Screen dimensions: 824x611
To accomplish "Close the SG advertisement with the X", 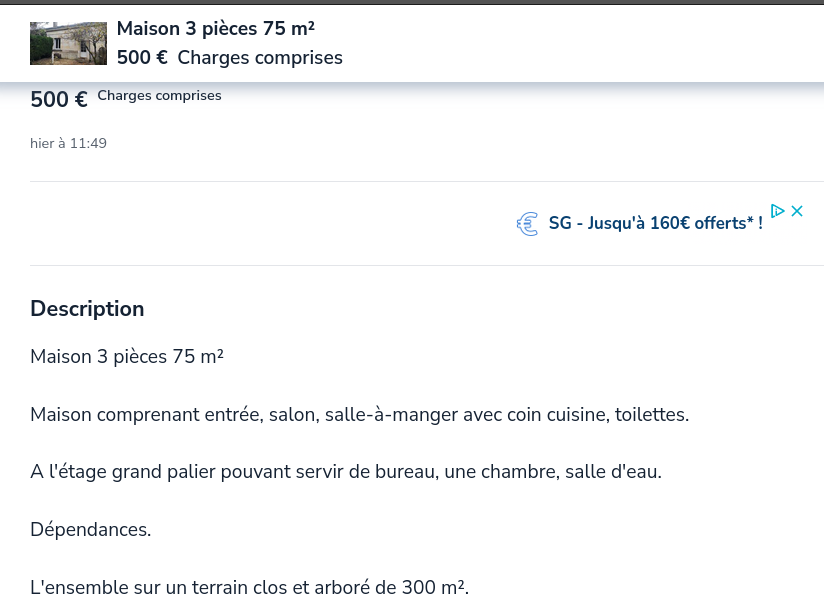I will 797,211.
